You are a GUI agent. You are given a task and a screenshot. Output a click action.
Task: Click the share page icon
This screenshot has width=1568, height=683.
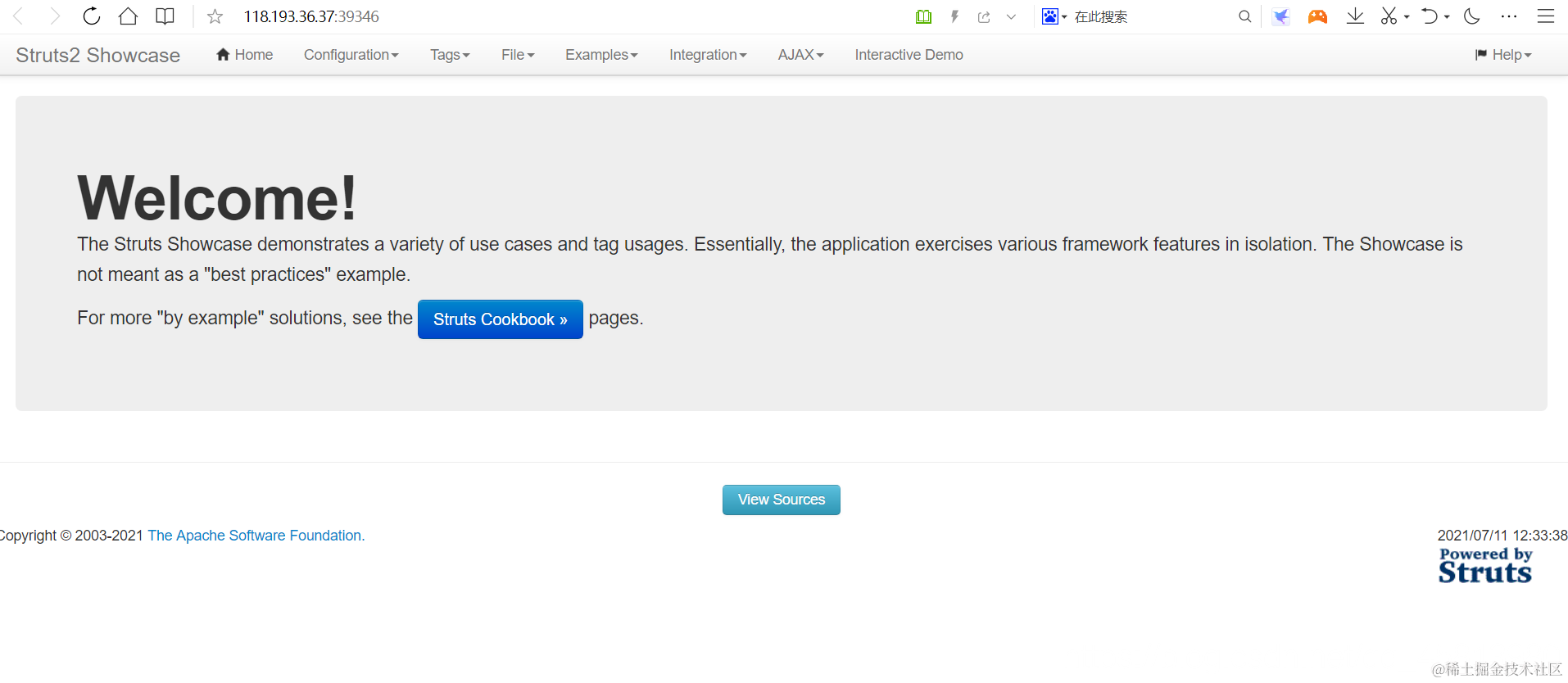tap(984, 16)
